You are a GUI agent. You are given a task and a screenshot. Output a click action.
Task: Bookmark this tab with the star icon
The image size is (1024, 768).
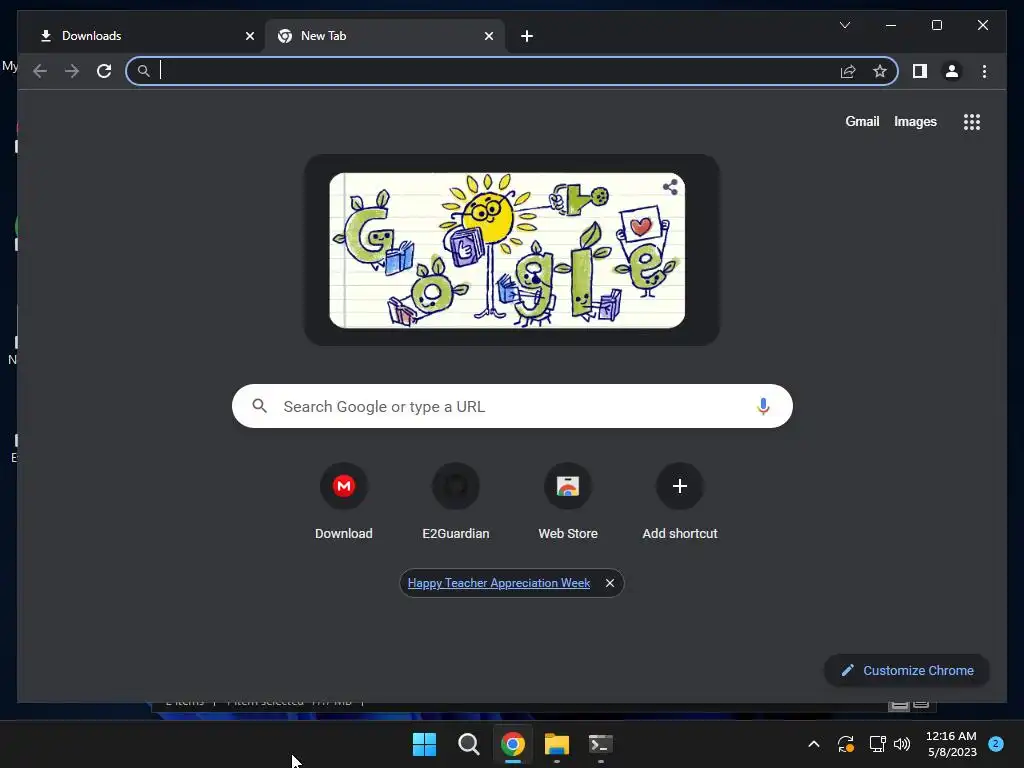tap(880, 71)
